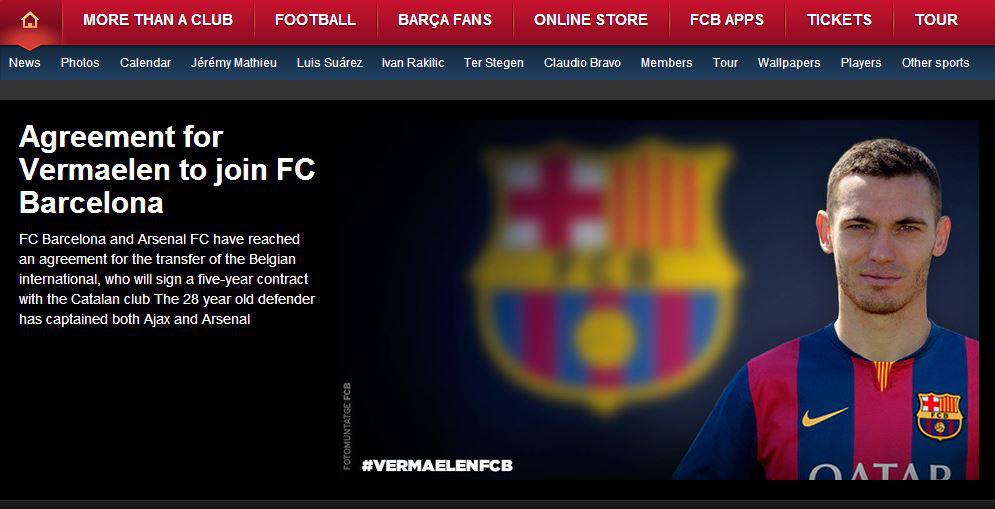Open the More Than A Club menu
The width and height of the screenshot is (995, 509).
158,20
